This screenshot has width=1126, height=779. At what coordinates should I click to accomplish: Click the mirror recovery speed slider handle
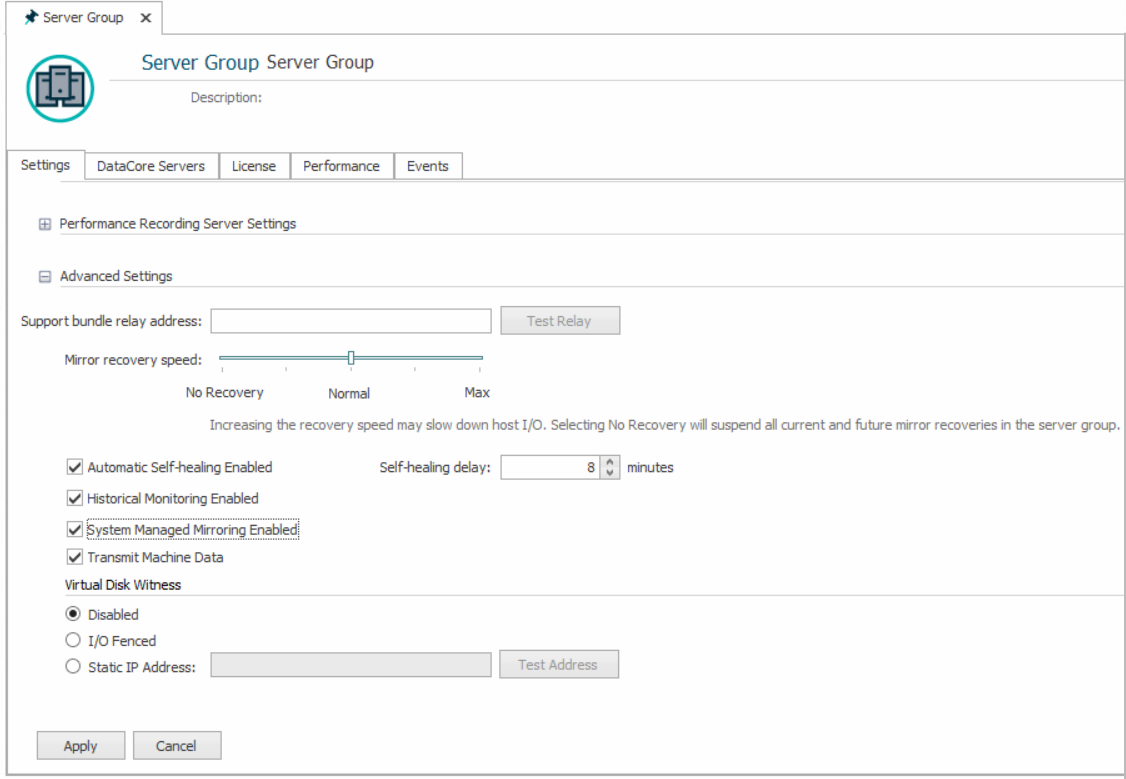click(351, 358)
